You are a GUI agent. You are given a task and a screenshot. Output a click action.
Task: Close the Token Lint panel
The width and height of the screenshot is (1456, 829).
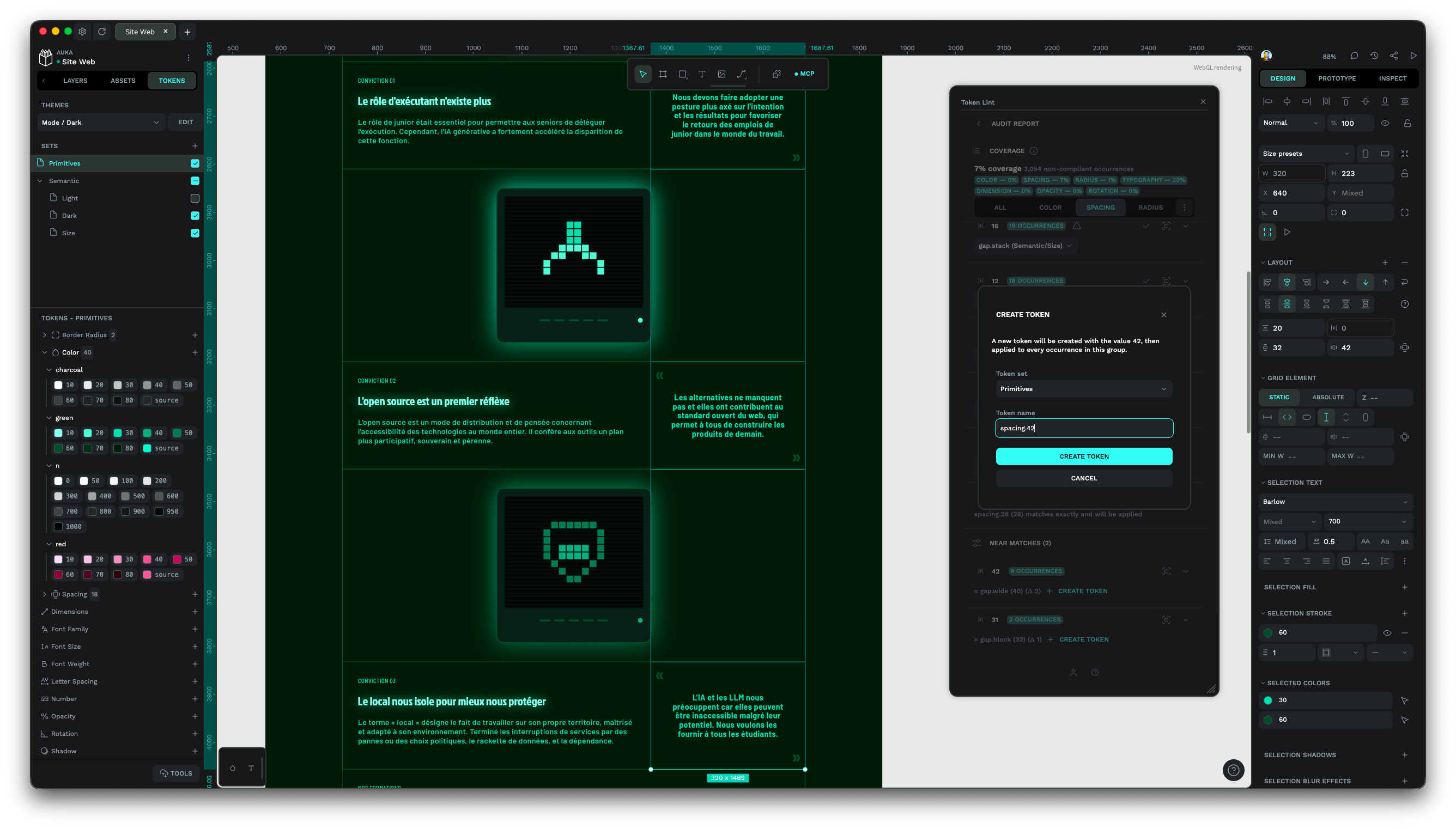click(x=1203, y=101)
